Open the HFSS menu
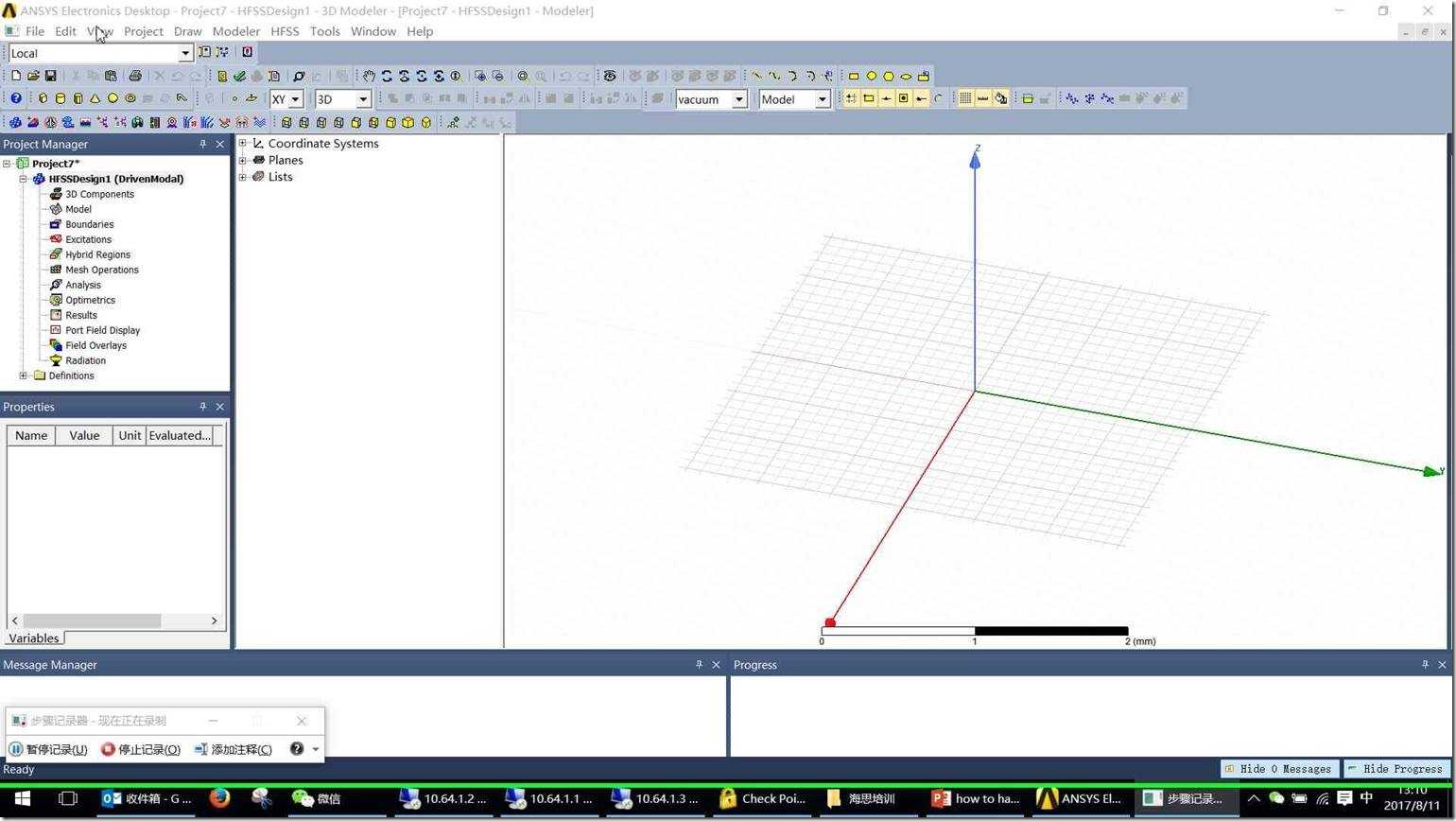This screenshot has width=1456, height=821. pyautogui.click(x=285, y=31)
